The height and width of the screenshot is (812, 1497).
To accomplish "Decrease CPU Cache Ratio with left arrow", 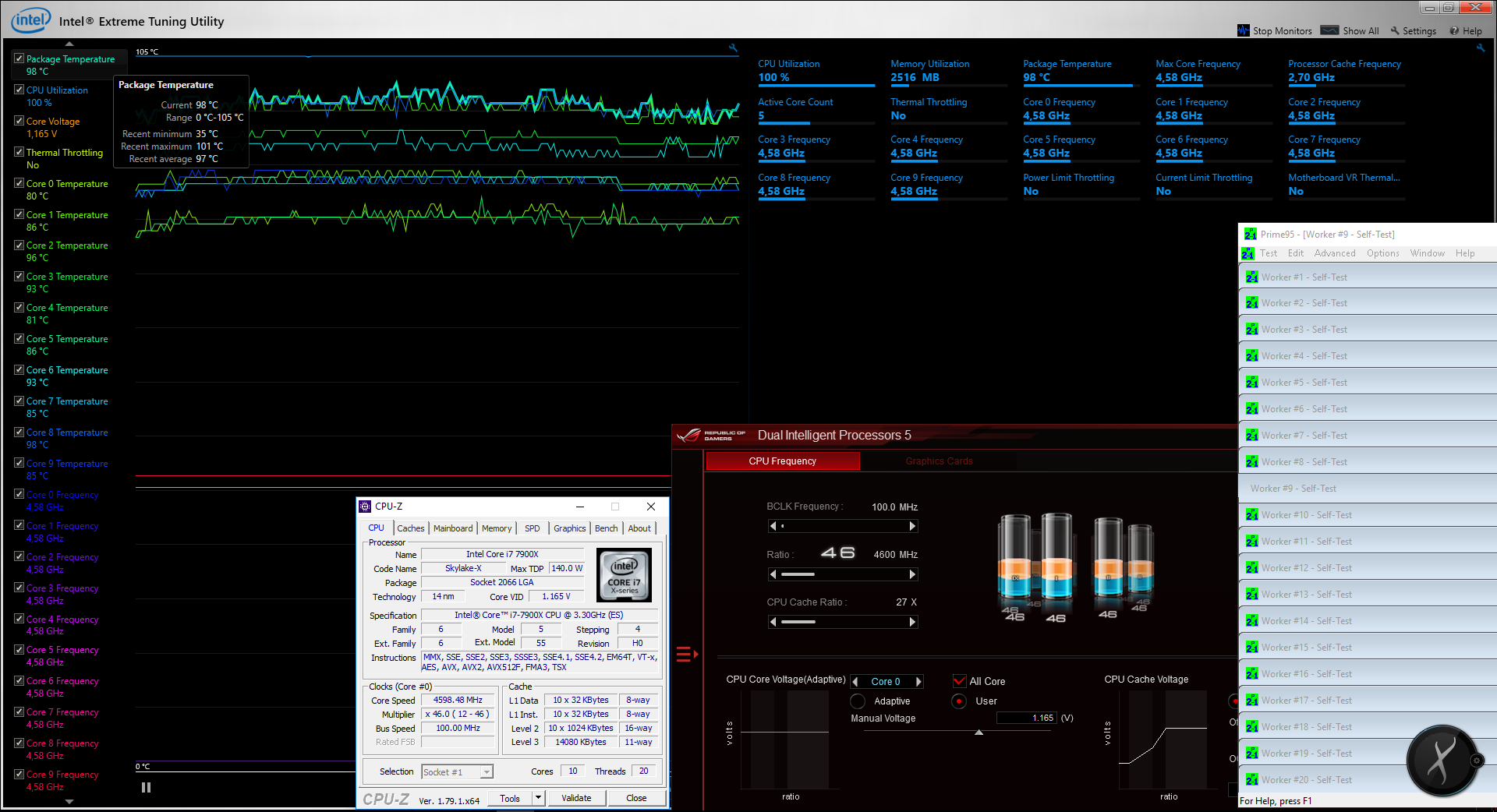I will tap(773, 622).
